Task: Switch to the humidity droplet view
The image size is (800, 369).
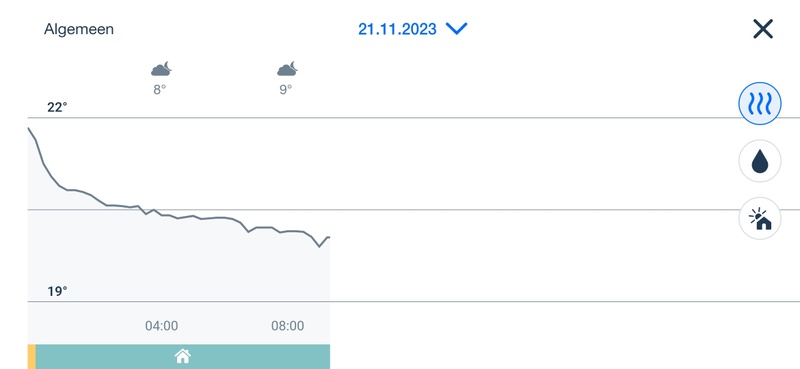Action: (760, 161)
